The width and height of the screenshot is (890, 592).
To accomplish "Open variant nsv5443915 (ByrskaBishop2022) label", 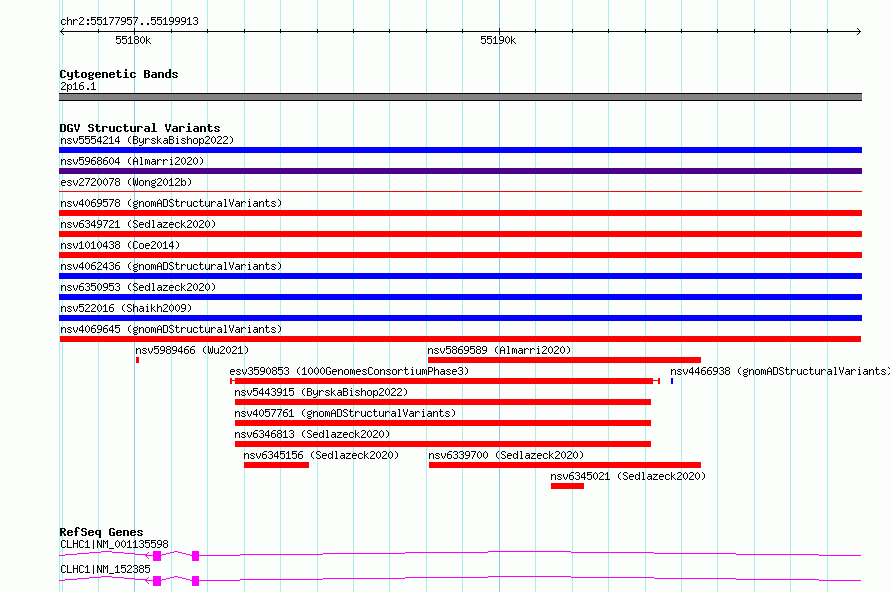I will pyautogui.click(x=321, y=392).
